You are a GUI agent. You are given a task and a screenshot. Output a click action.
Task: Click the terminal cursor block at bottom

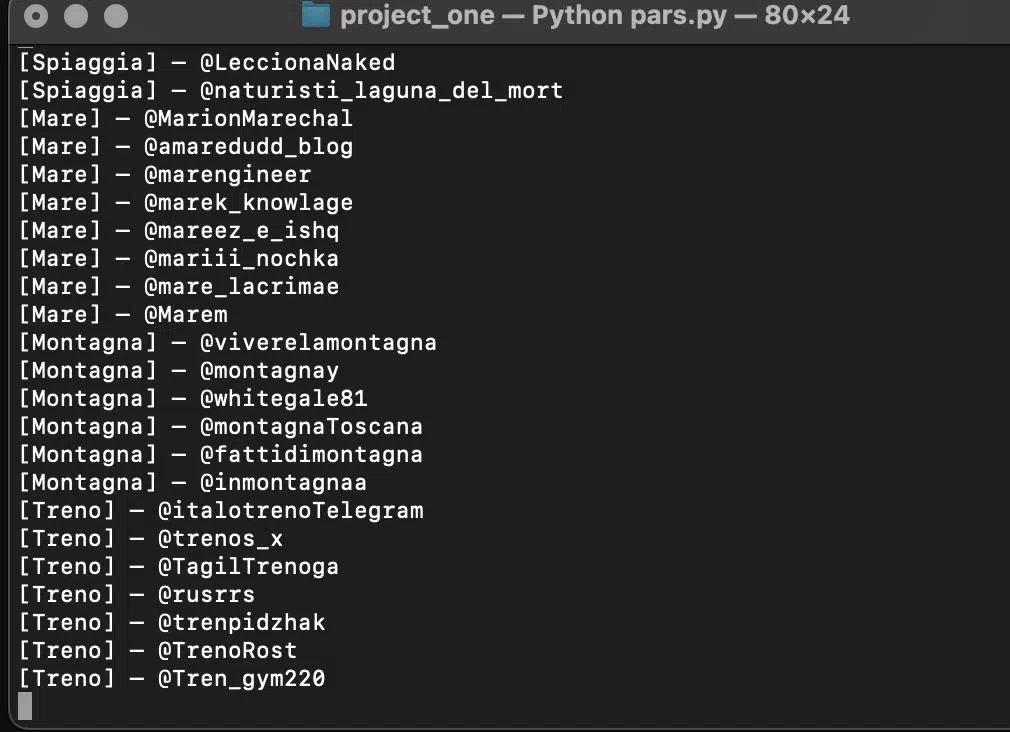(25, 706)
